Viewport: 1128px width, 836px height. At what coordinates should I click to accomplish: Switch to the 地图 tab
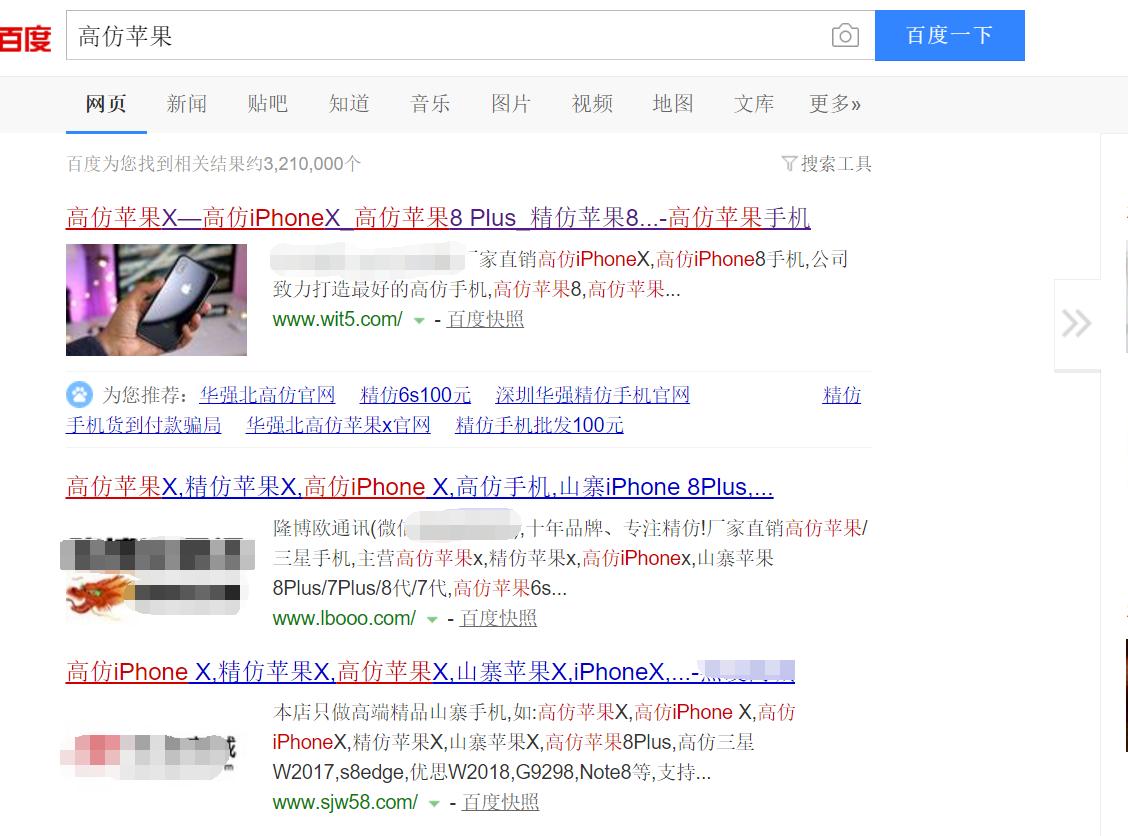(673, 103)
